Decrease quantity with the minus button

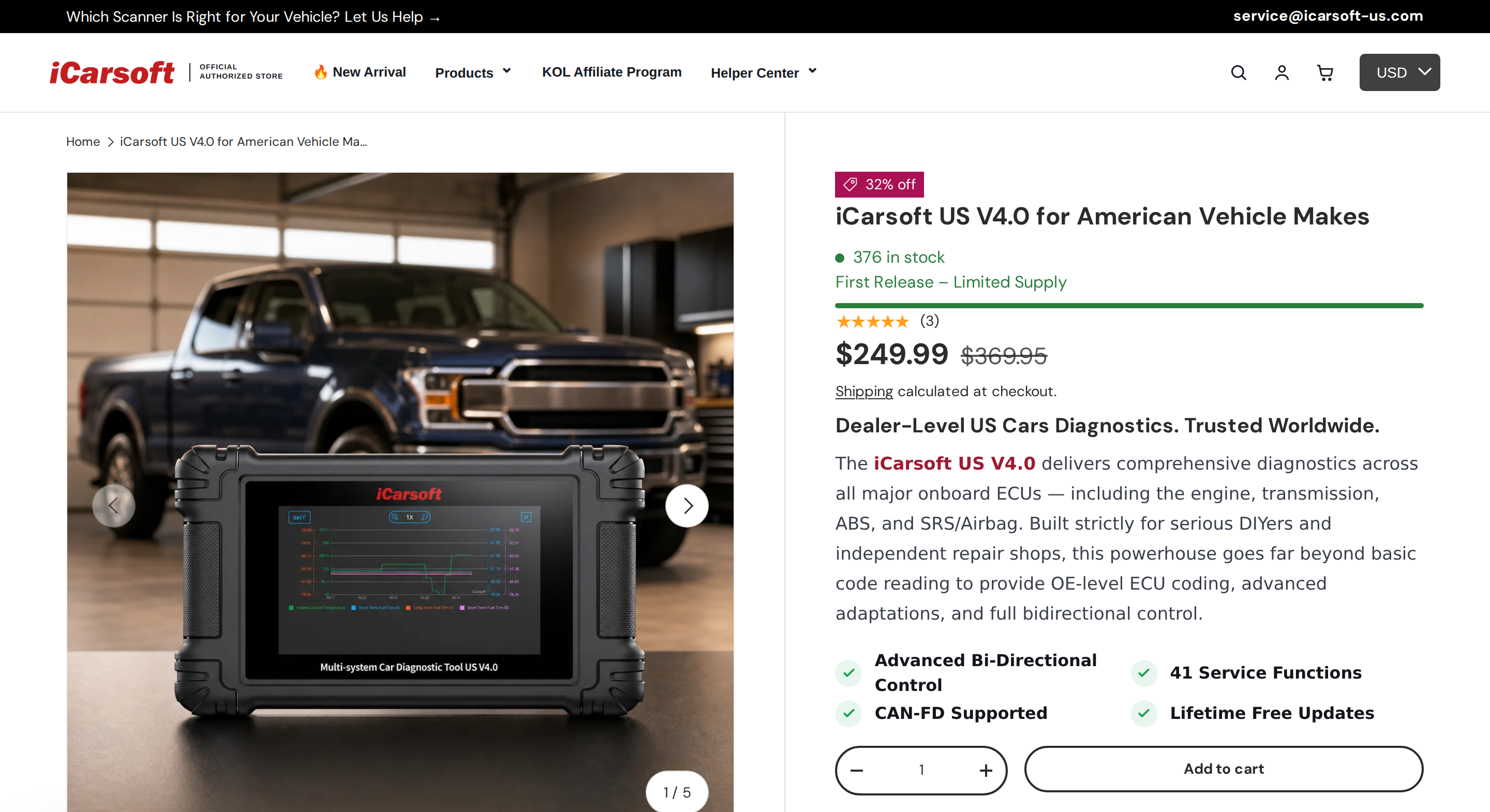click(857, 770)
